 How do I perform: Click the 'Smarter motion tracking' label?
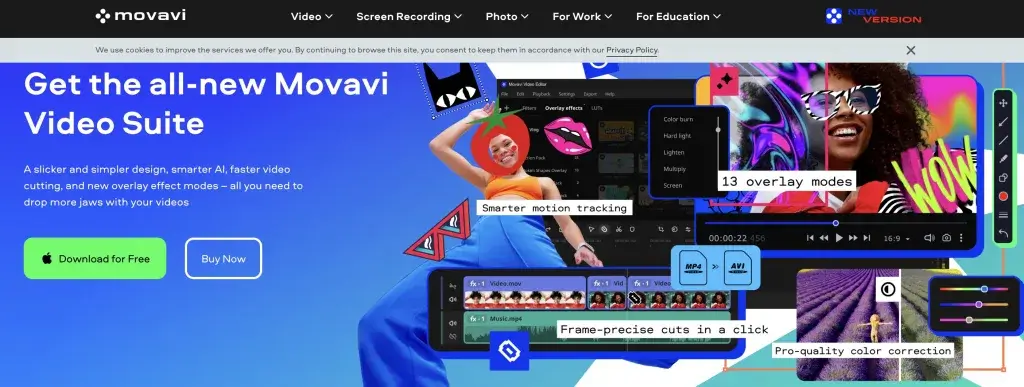(x=554, y=208)
